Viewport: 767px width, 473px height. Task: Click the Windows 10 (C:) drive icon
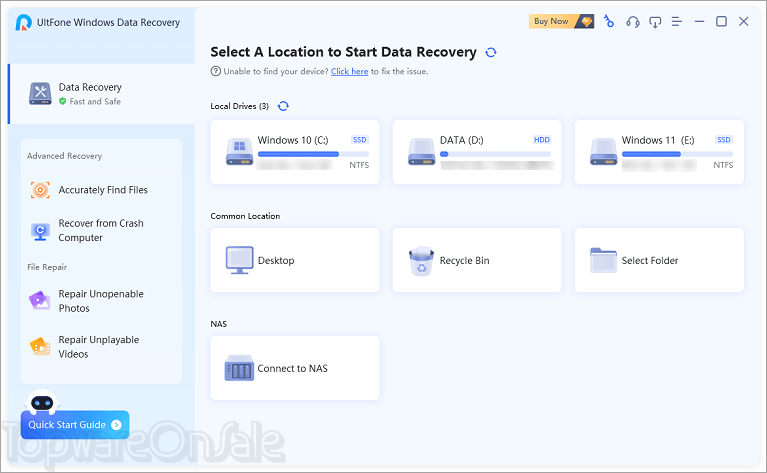pyautogui.click(x=239, y=152)
